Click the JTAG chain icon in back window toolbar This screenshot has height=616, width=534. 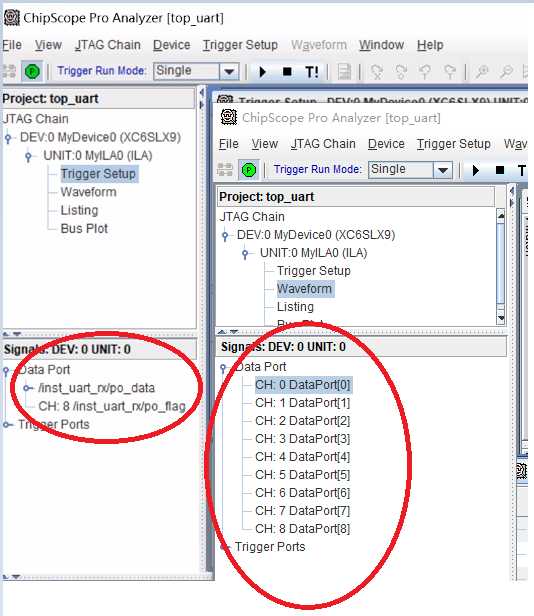[9, 72]
